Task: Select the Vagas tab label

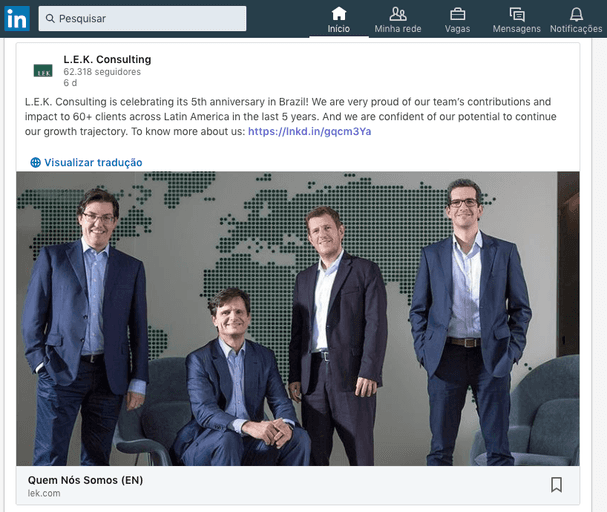Action: (457, 29)
